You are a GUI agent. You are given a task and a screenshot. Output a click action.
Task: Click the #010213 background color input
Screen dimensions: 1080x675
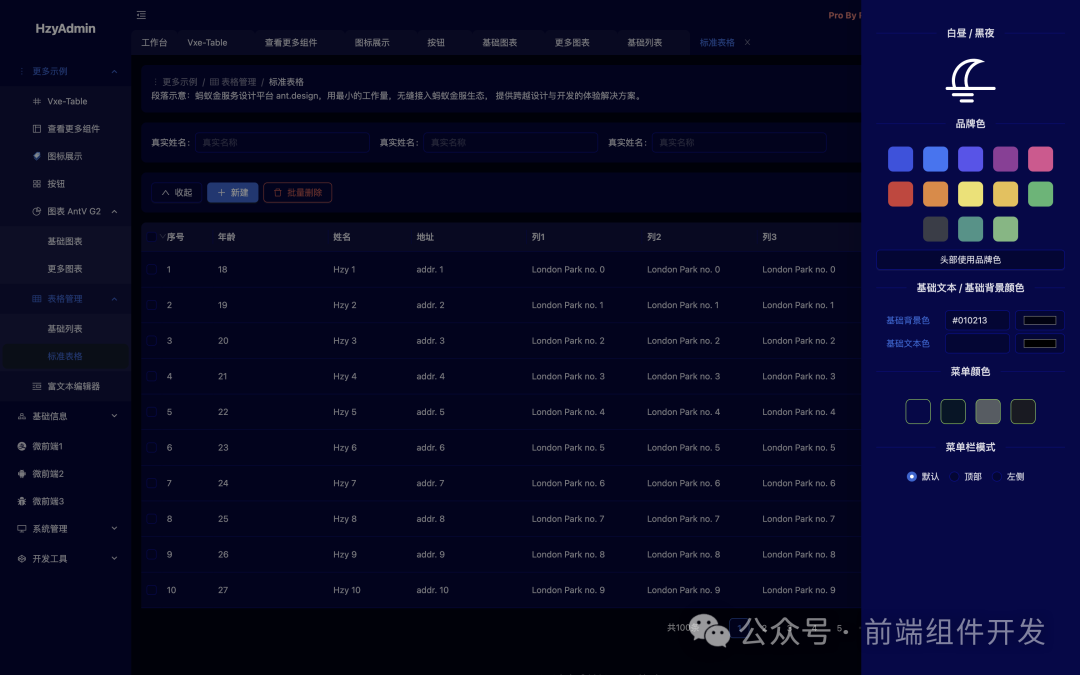pyautogui.click(x=977, y=320)
